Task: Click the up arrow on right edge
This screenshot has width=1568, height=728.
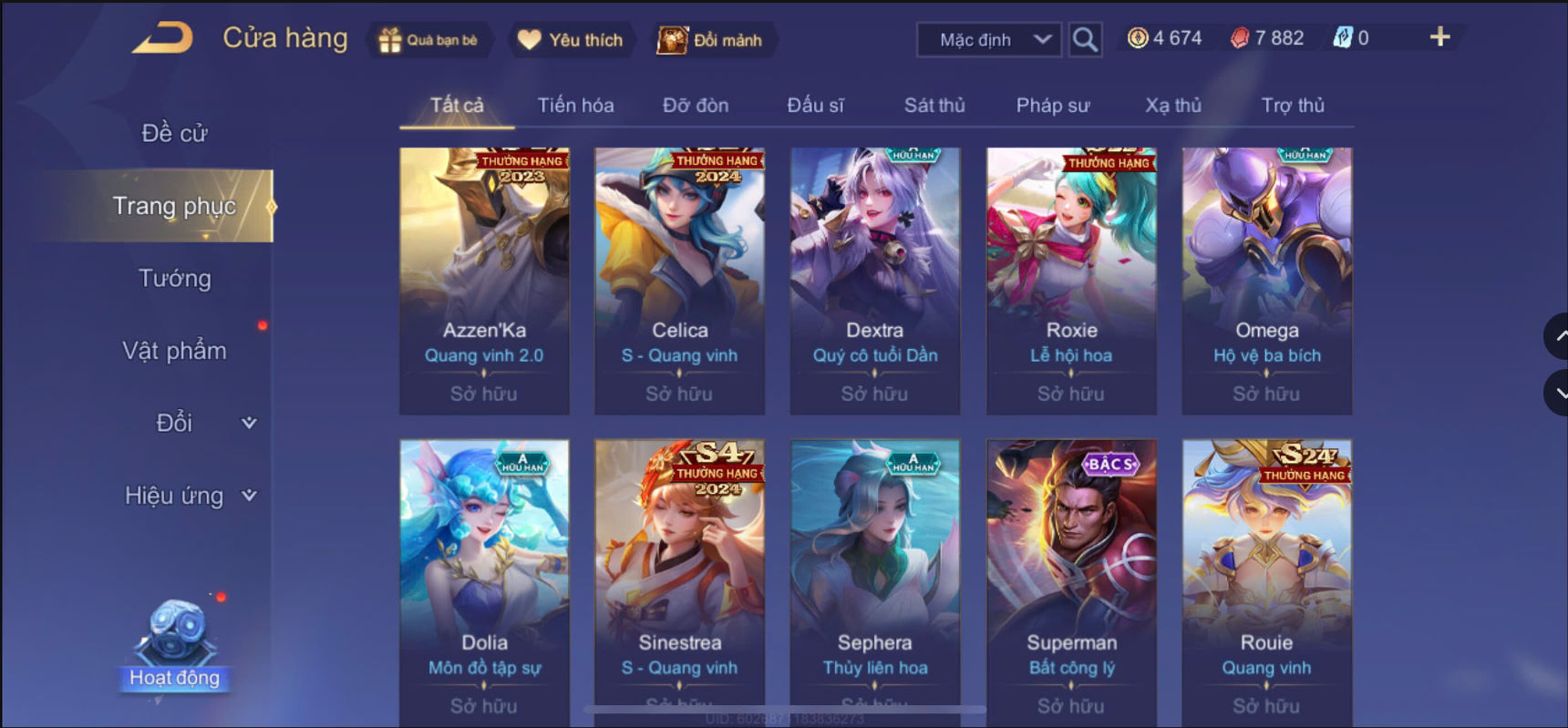Action: pyautogui.click(x=1557, y=336)
